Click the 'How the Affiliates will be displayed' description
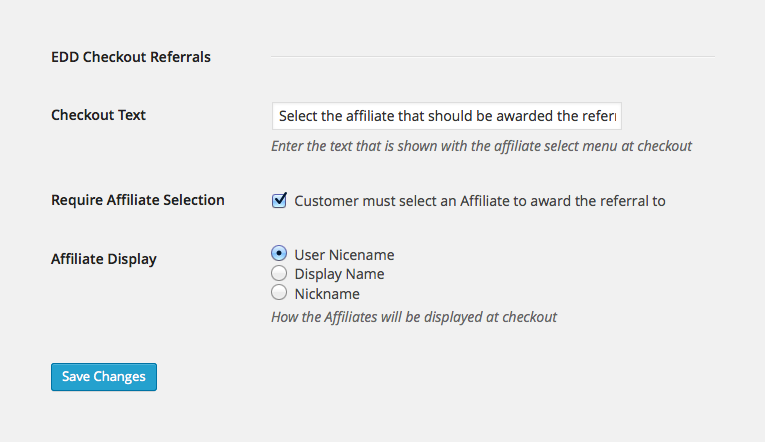 414,317
